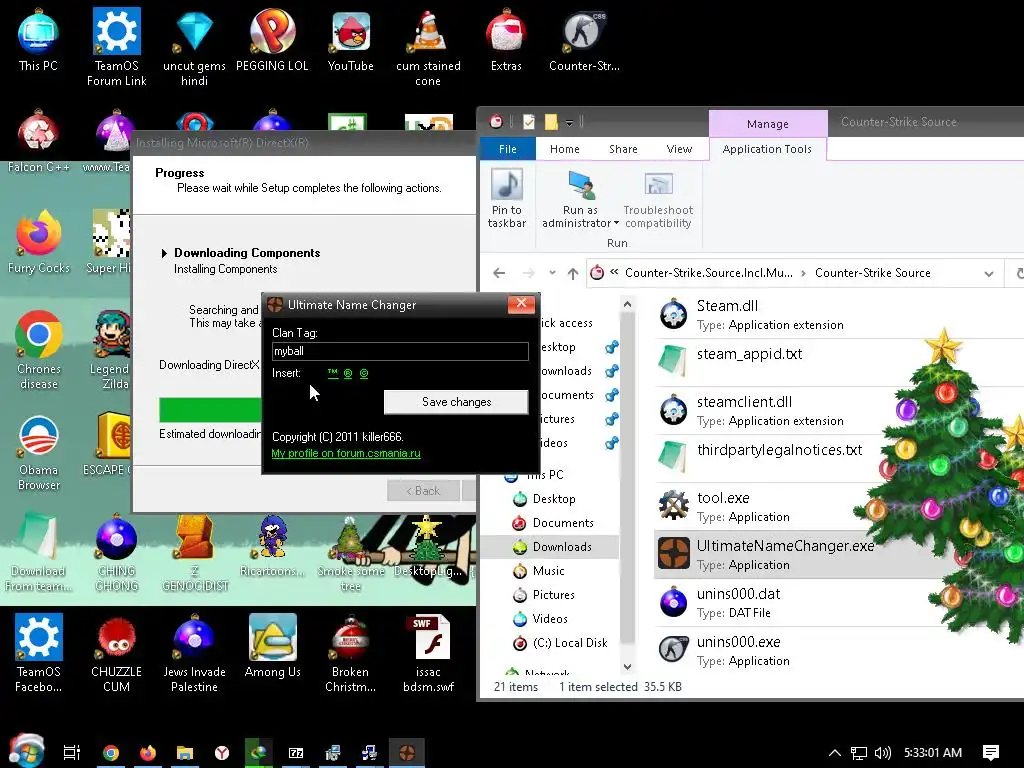Open Task View on the taskbar
The height and width of the screenshot is (768, 1024).
(72, 753)
